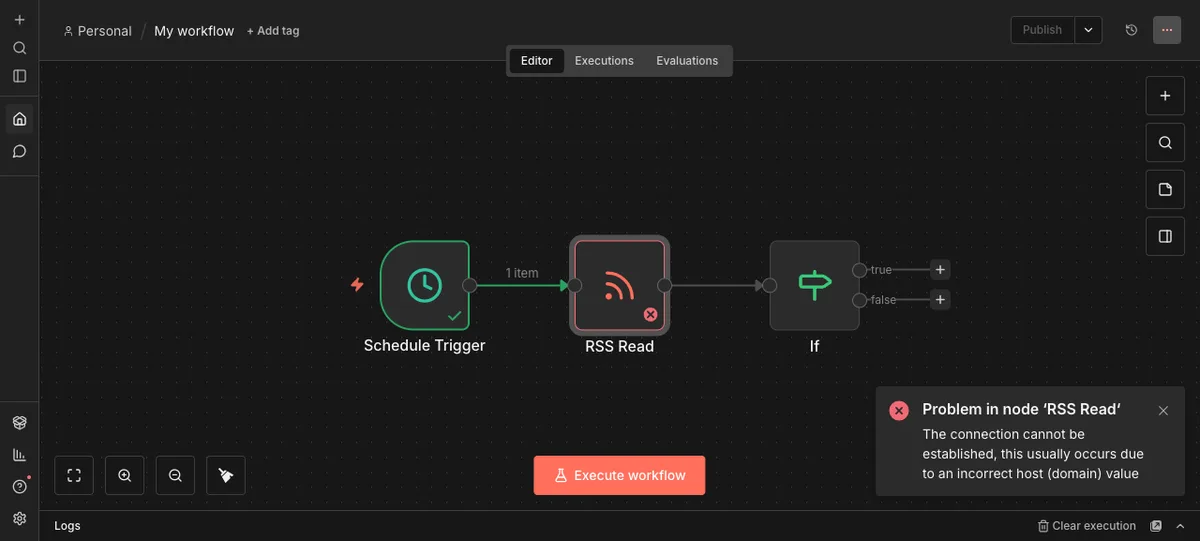1200x541 pixels.
Task: Zoom in on the canvas
Action: [125, 476]
